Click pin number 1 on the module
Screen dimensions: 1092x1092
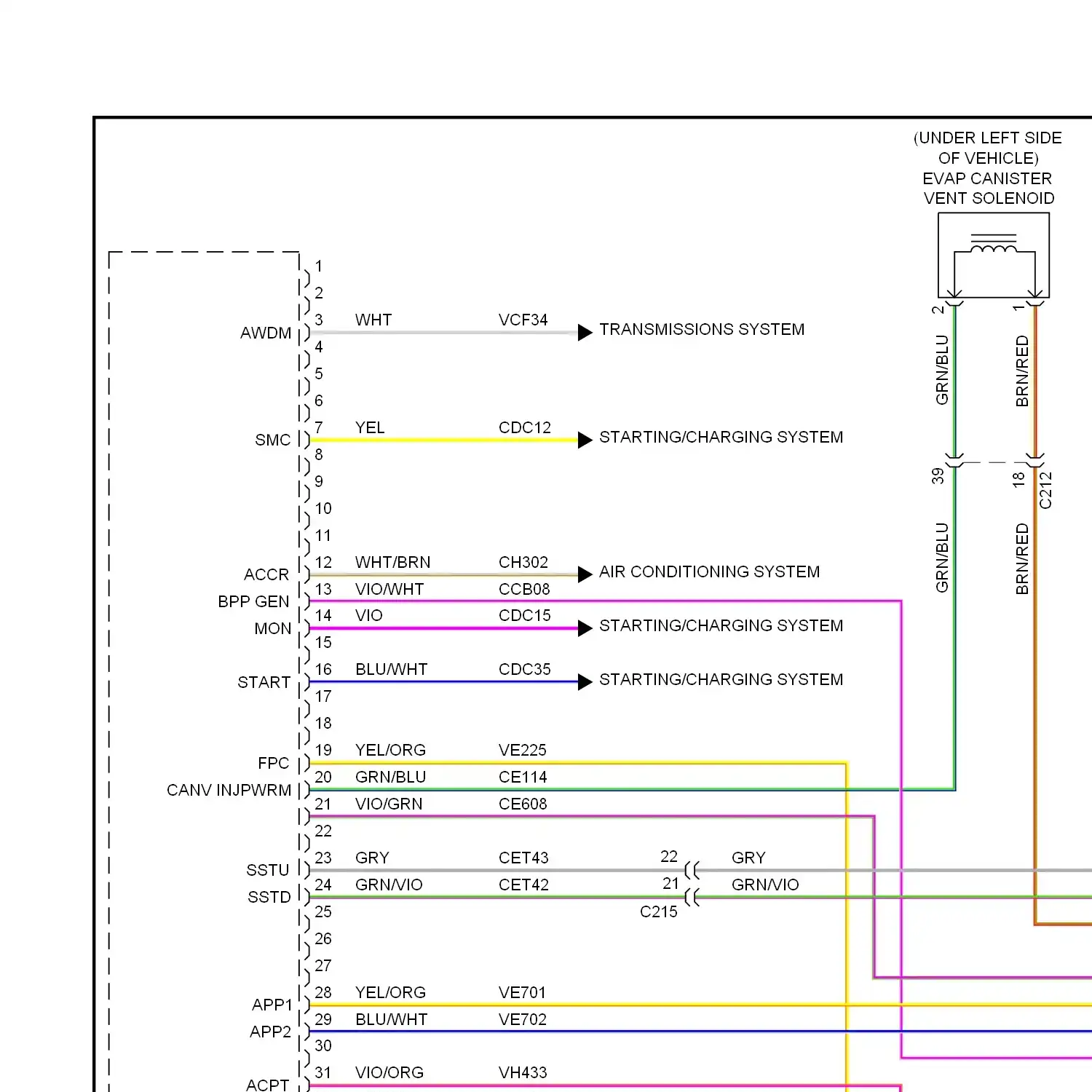coord(319,266)
